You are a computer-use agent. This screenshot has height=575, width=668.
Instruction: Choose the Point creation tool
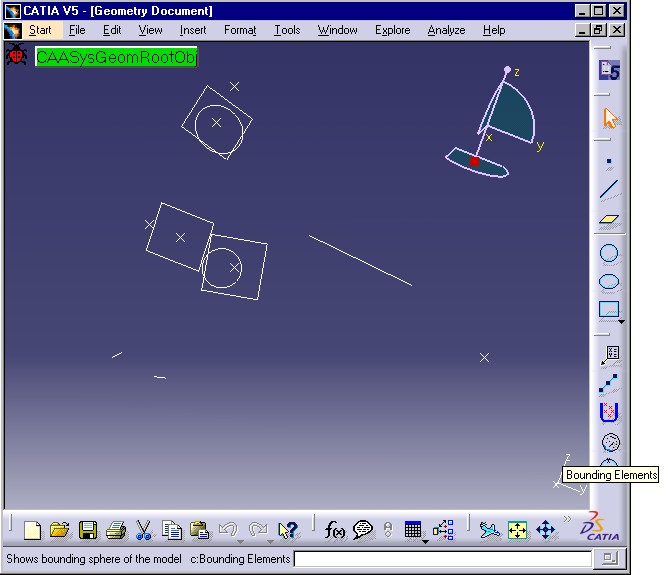click(609, 162)
